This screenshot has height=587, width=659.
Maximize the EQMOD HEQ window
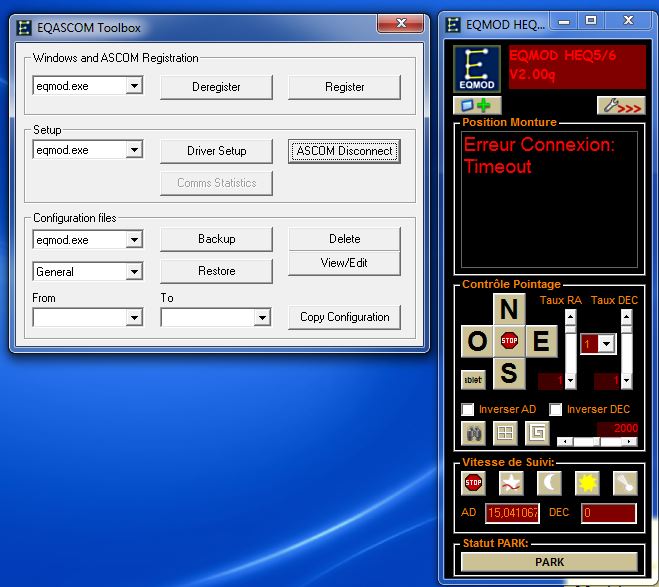click(x=591, y=21)
